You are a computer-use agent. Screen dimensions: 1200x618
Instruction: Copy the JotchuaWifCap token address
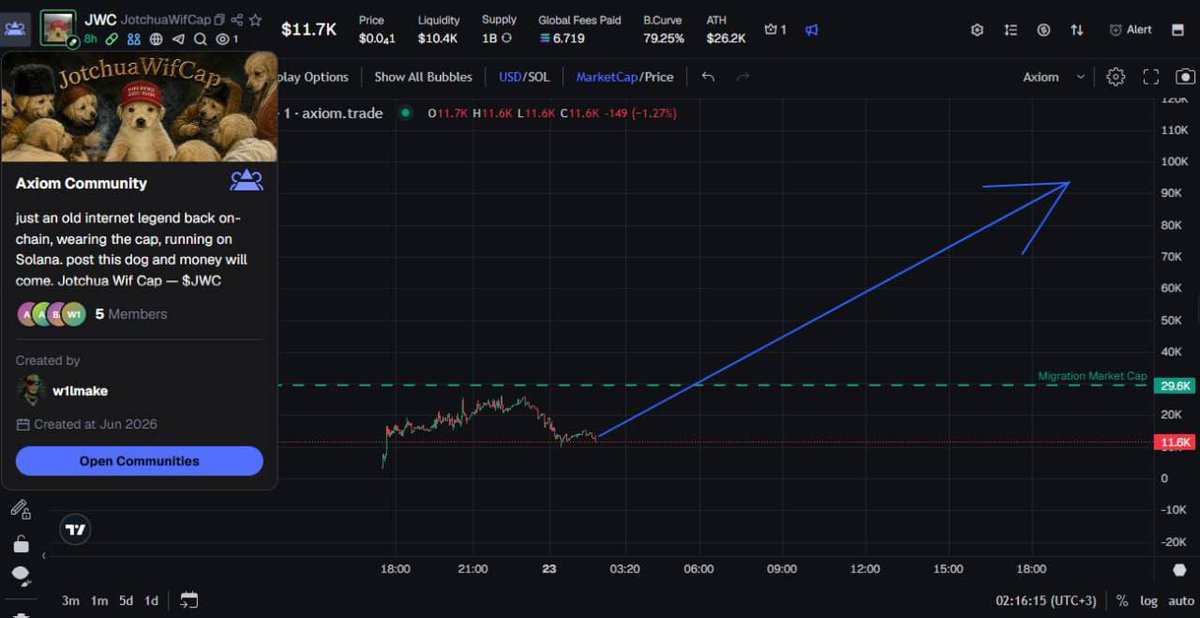[220, 19]
